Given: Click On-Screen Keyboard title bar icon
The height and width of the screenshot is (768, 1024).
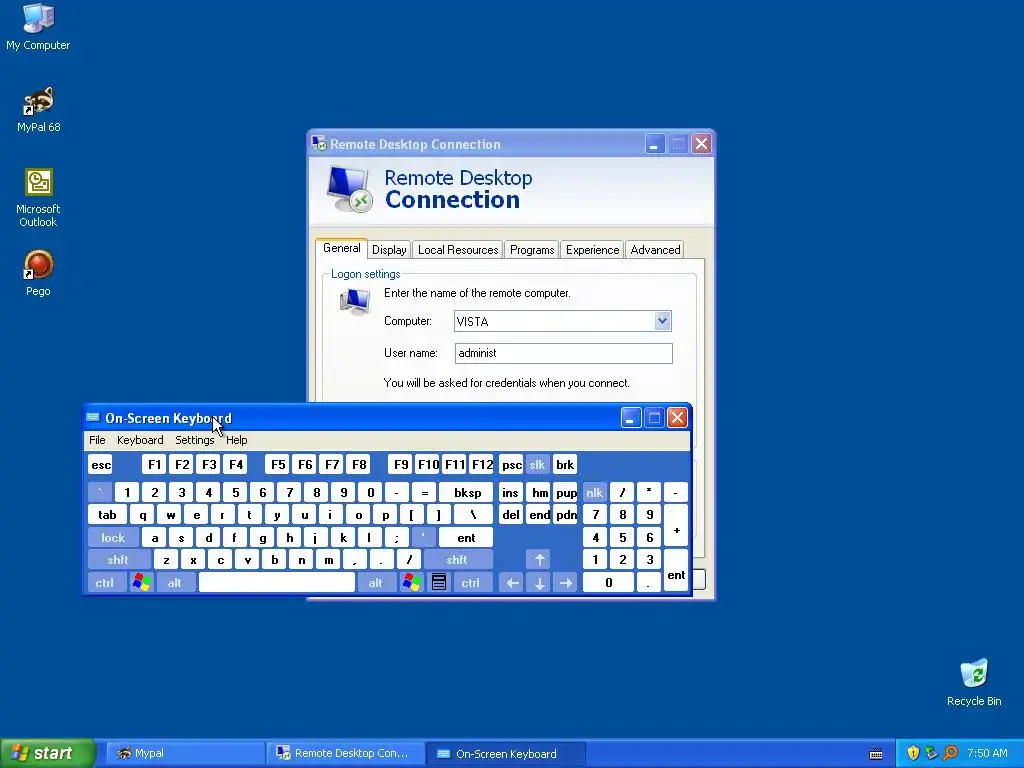Looking at the screenshot, I should pyautogui.click(x=93, y=417).
